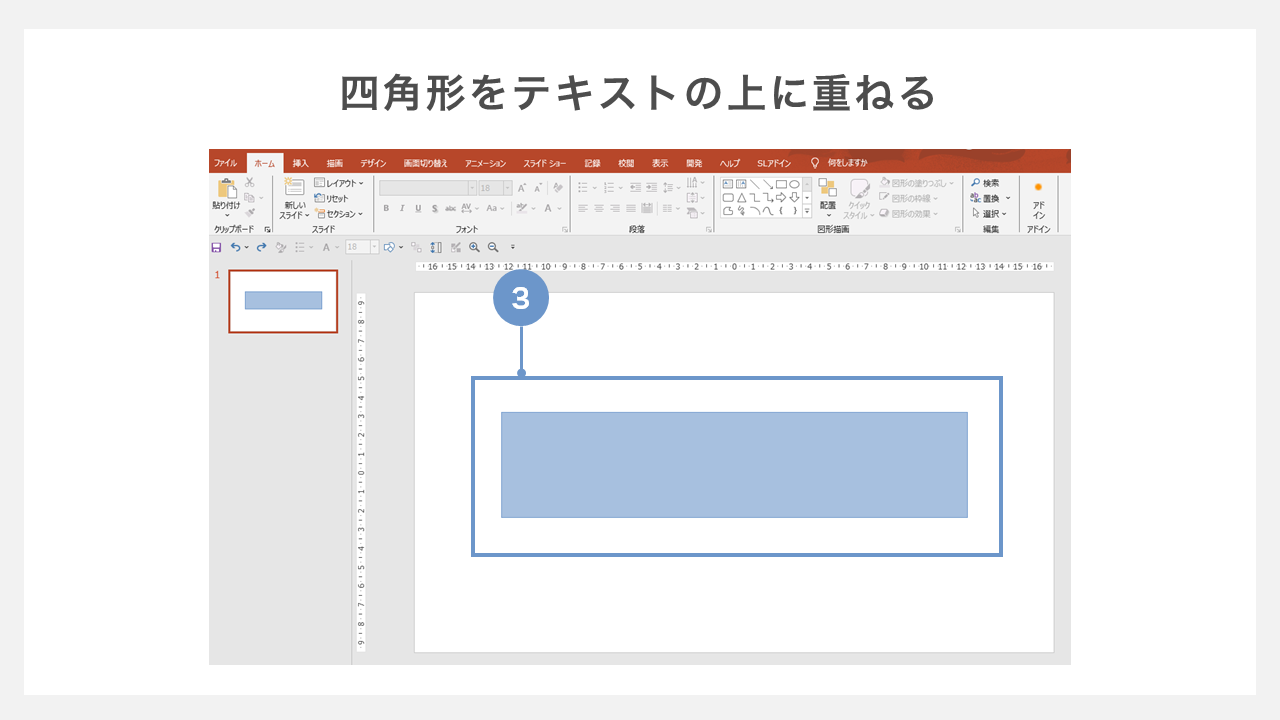Toggle Align Left paragraph alignment

click(583, 208)
